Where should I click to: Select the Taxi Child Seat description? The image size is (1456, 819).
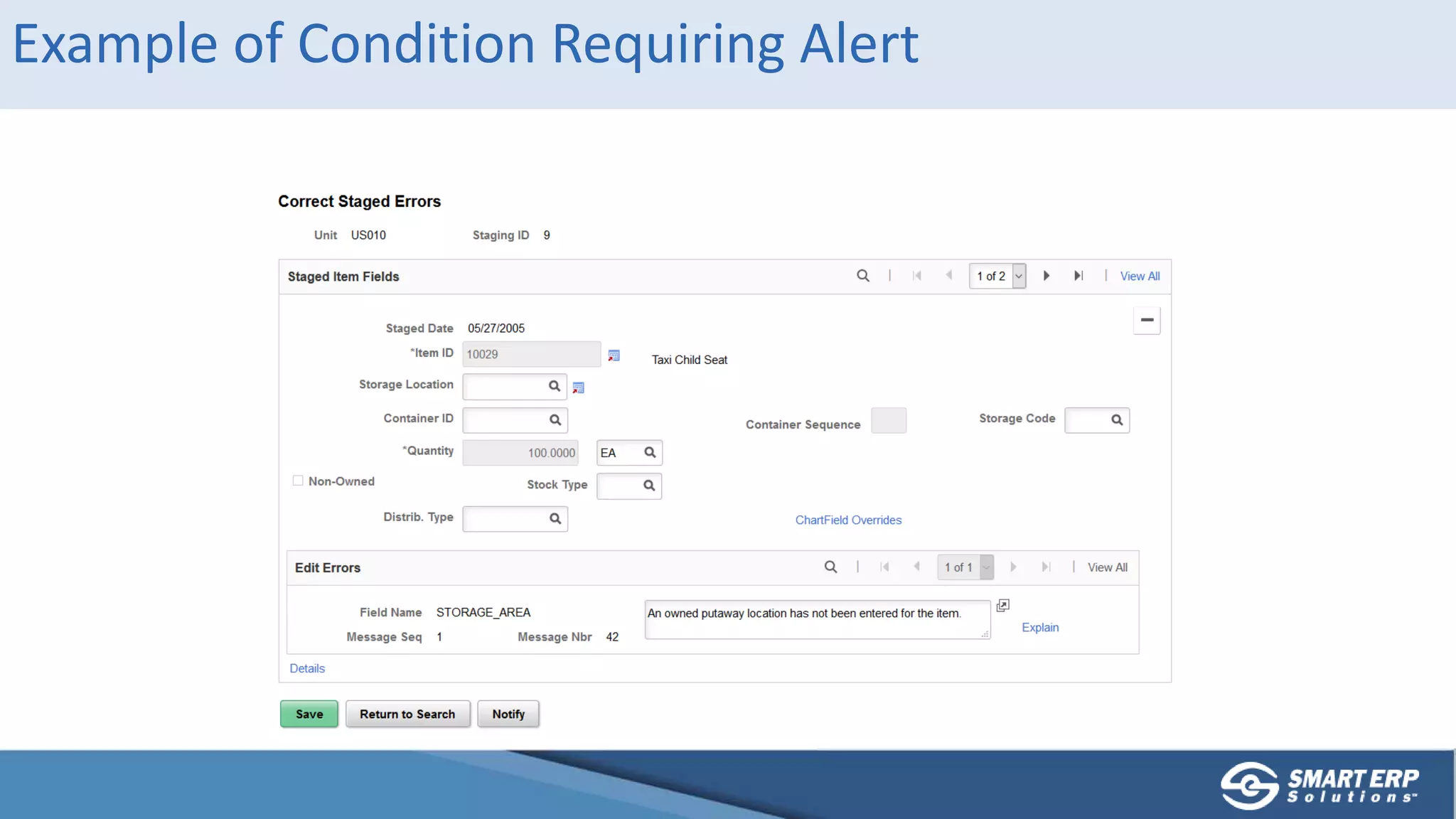click(x=690, y=360)
